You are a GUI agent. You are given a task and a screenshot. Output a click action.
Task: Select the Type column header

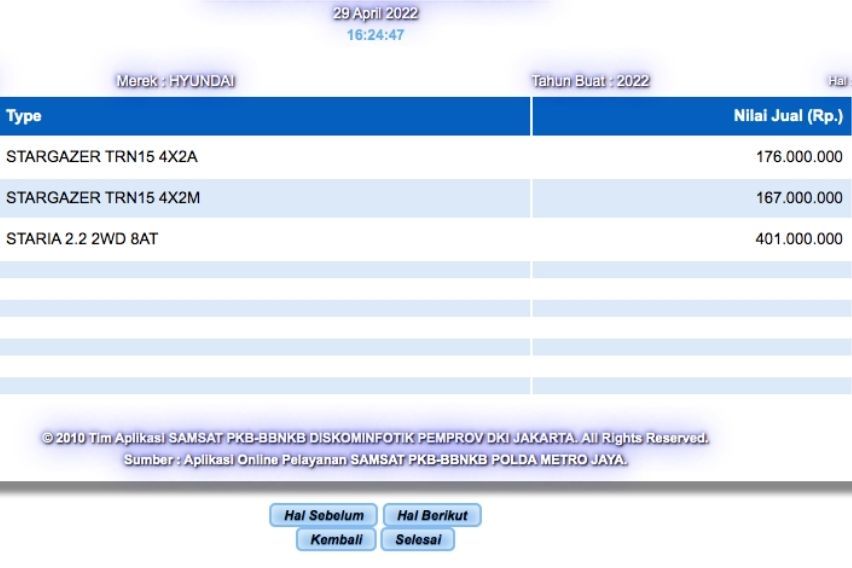[x=24, y=116]
